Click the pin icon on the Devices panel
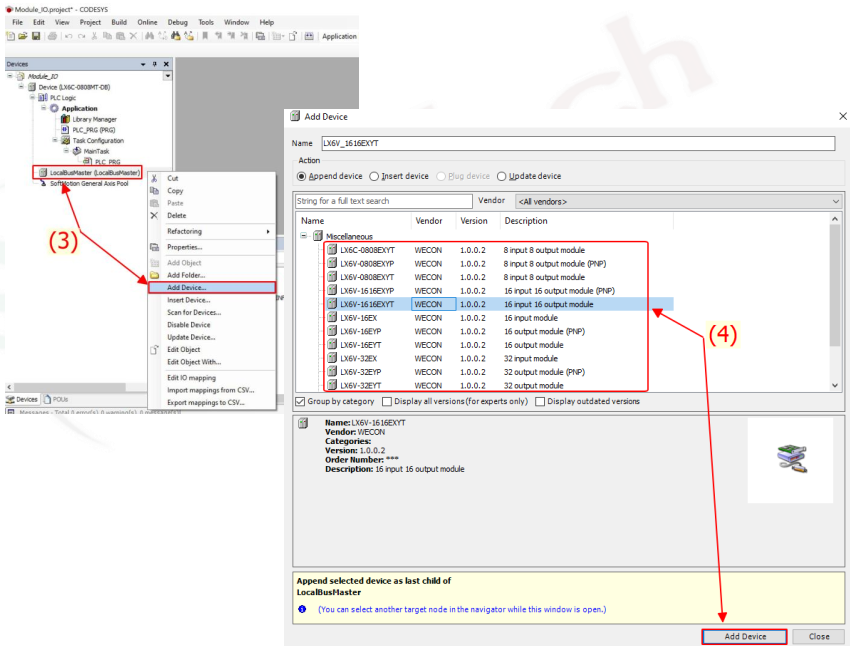 click(x=154, y=63)
